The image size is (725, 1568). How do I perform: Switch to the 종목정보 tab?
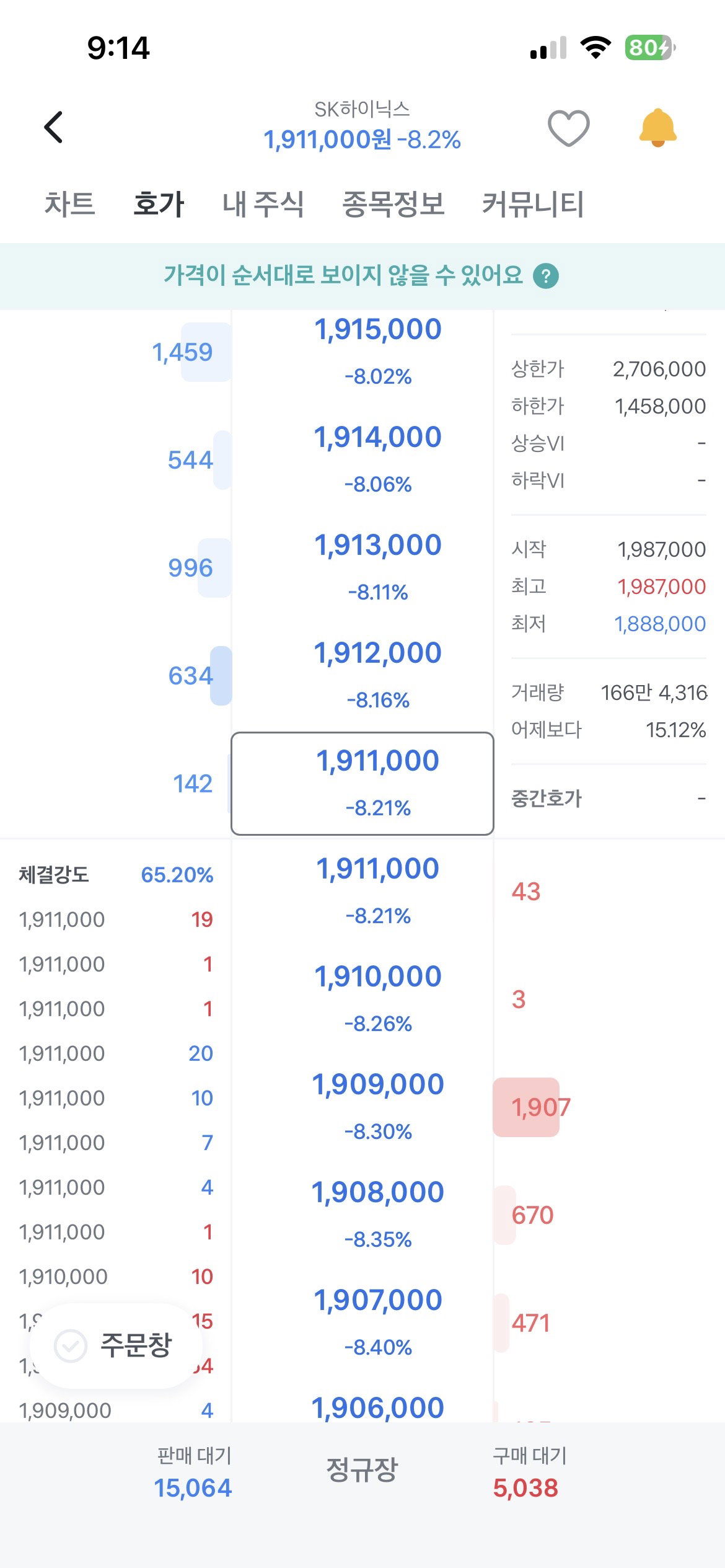click(393, 204)
